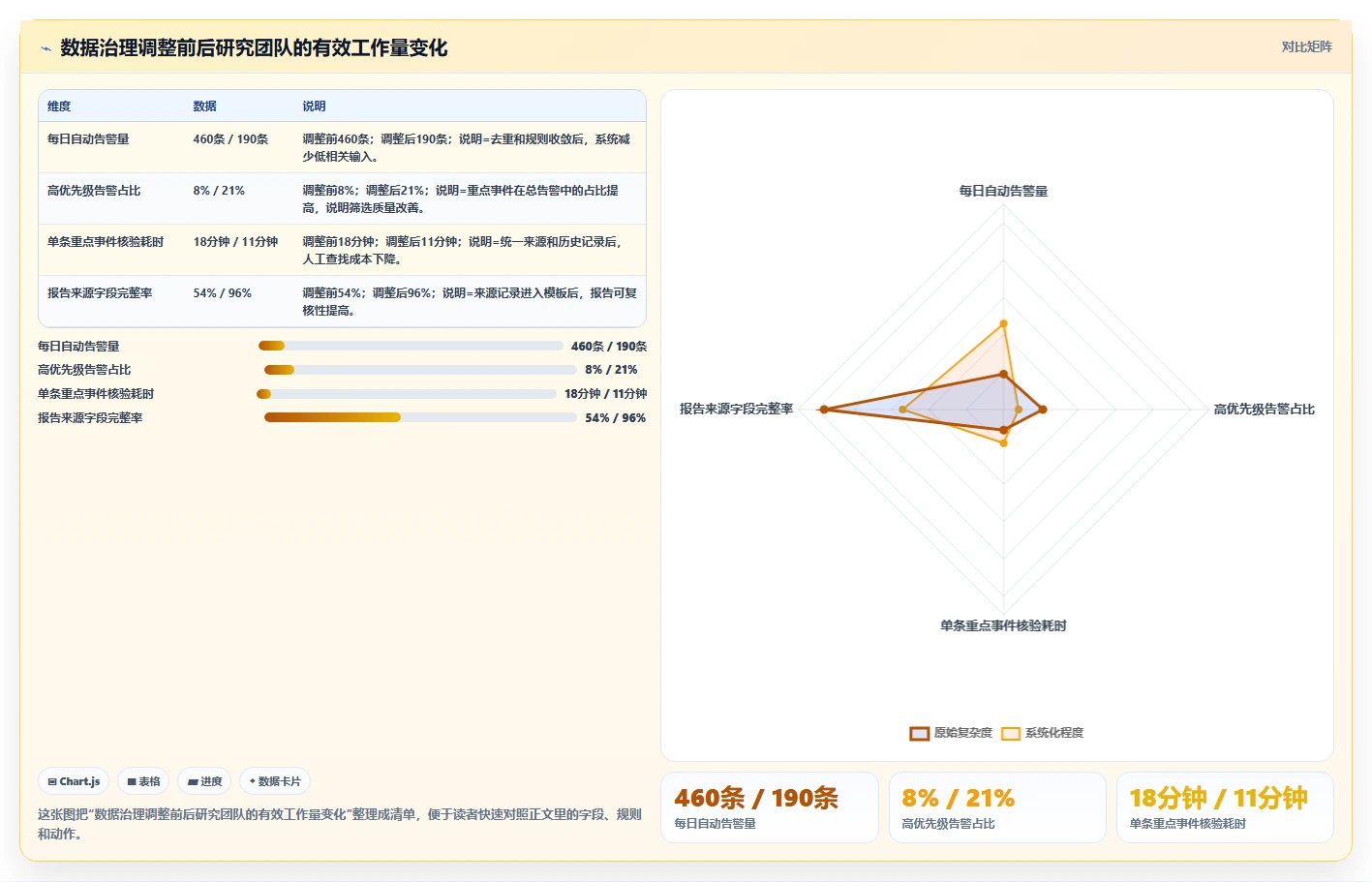Viewport: 1372px width, 882px height.
Task: Click the 维度 column header
Action: 59,106
